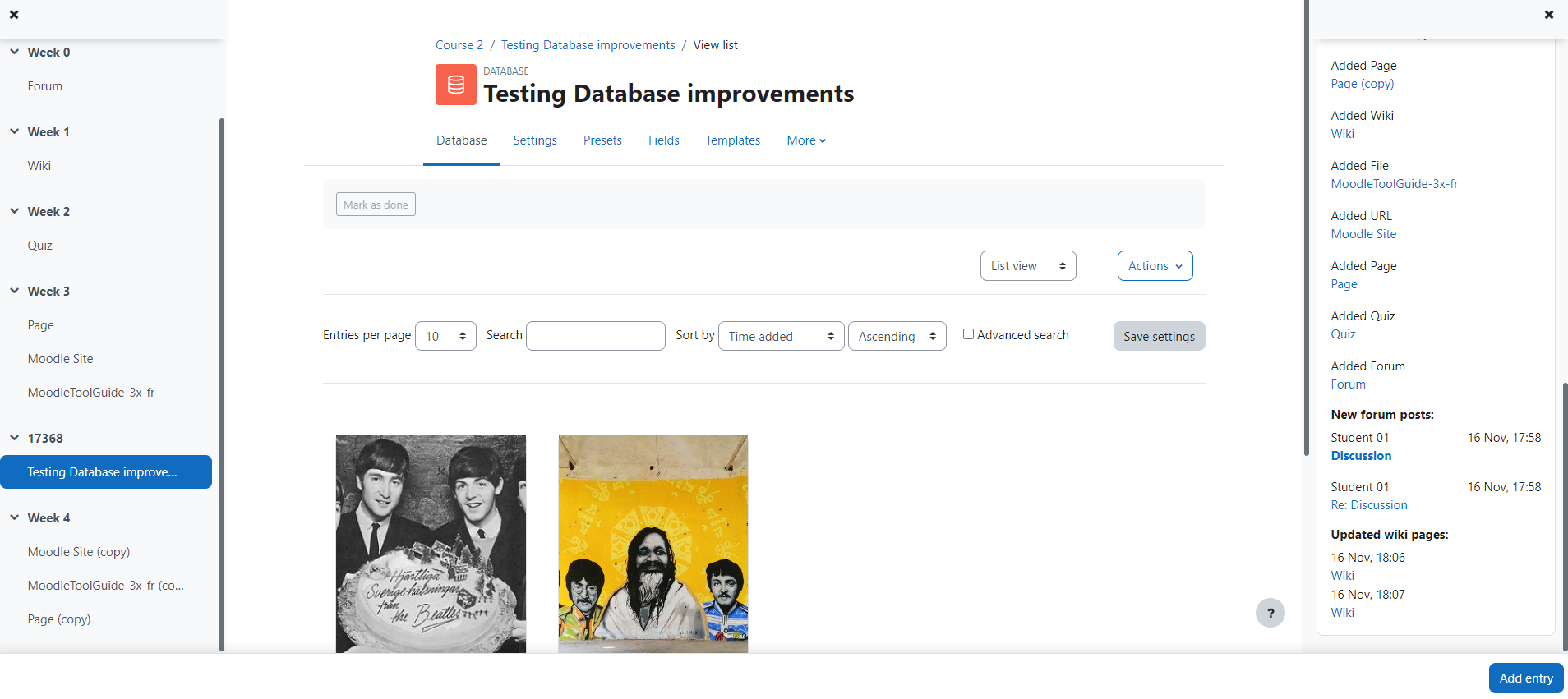1568x699 pixels.
Task: Open the Presets tab
Action: [x=602, y=140]
